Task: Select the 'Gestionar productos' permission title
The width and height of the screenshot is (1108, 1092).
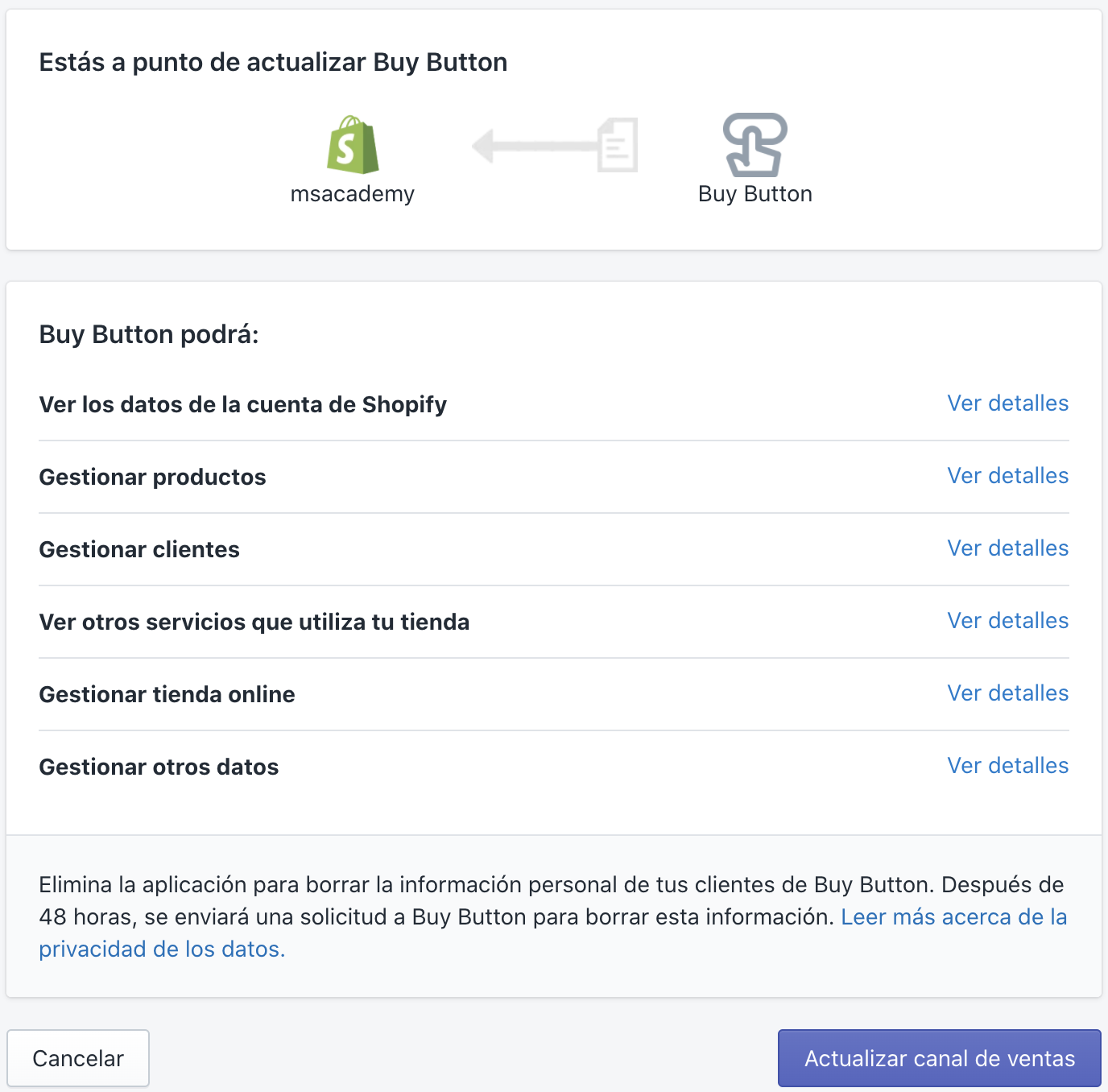Action: coord(152,477)
